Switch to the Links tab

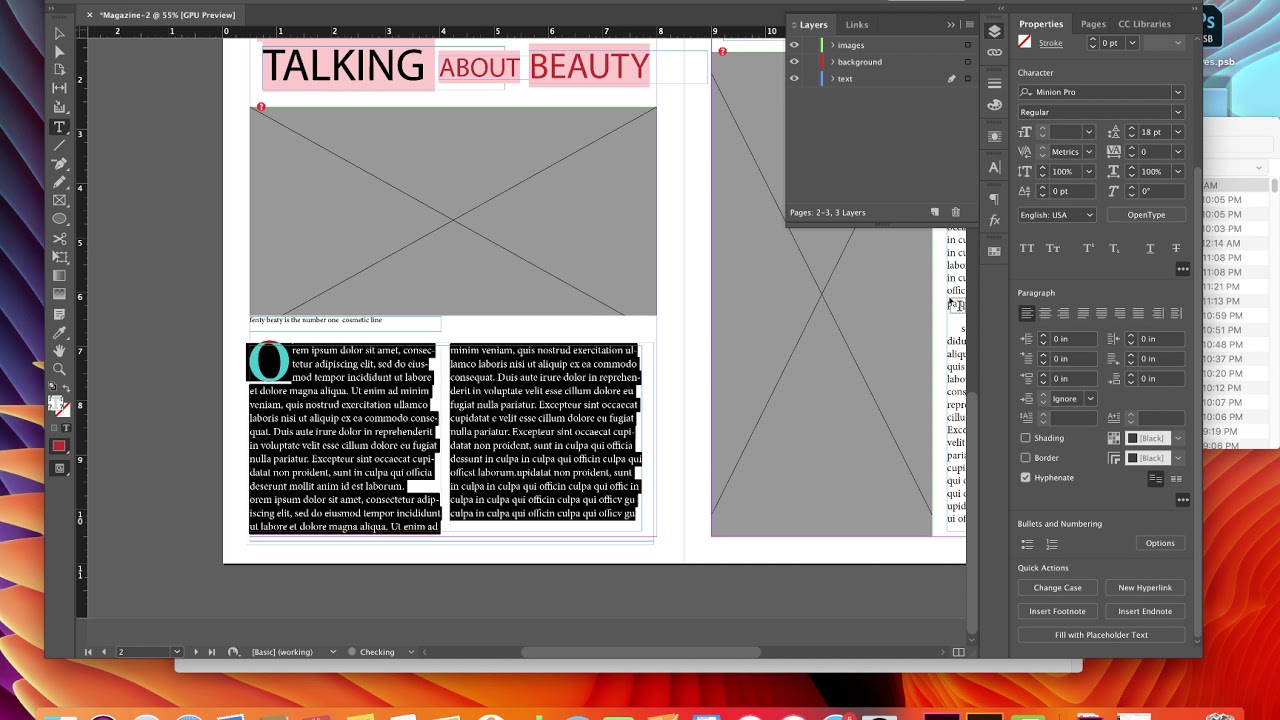[857, 25]
